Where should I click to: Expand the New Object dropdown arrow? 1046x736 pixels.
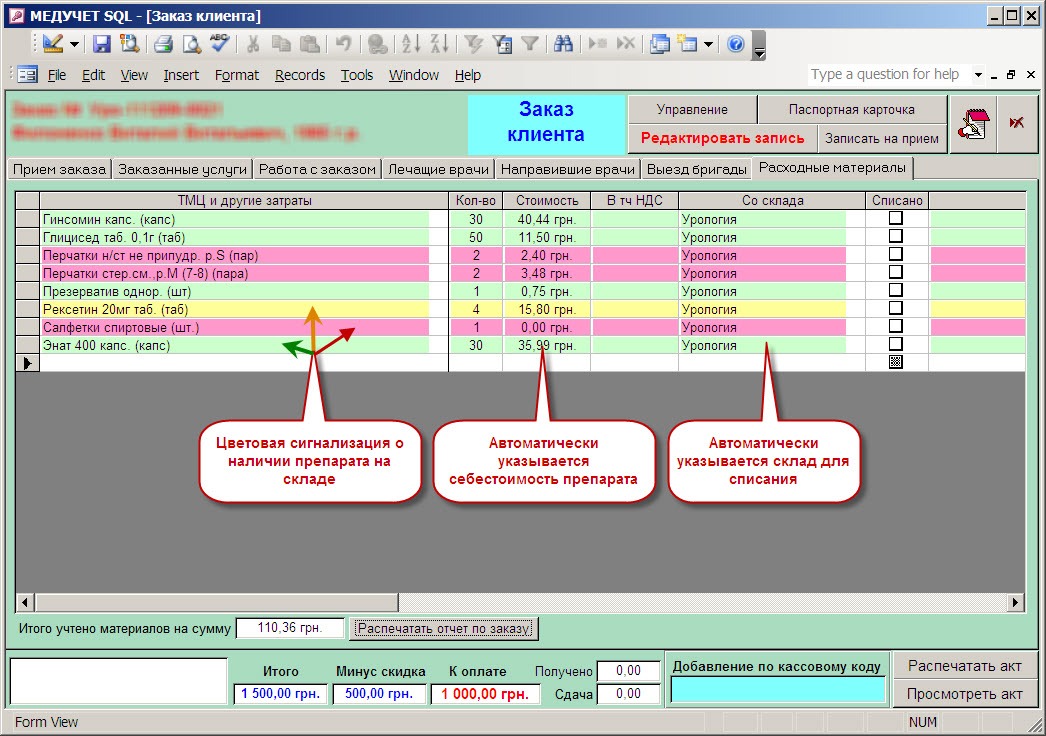708,45
